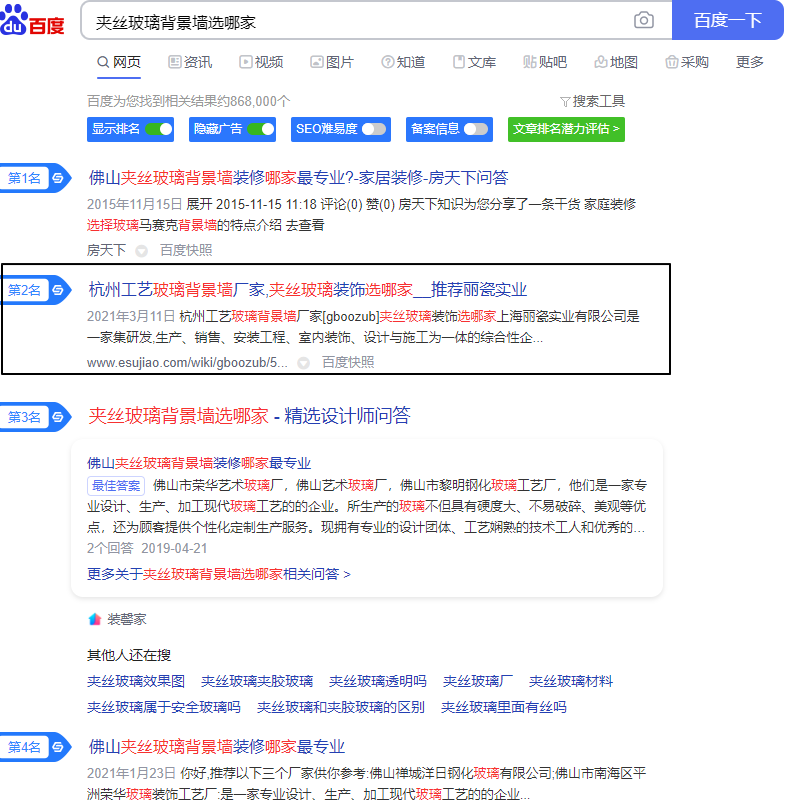The width and height of the screenshot is (800, 800).
Task: Open result 佛山夹丝玻璃背景墙装修哪家最专业?-家居装修-房天下问答
Action: (x=298, y=178)
